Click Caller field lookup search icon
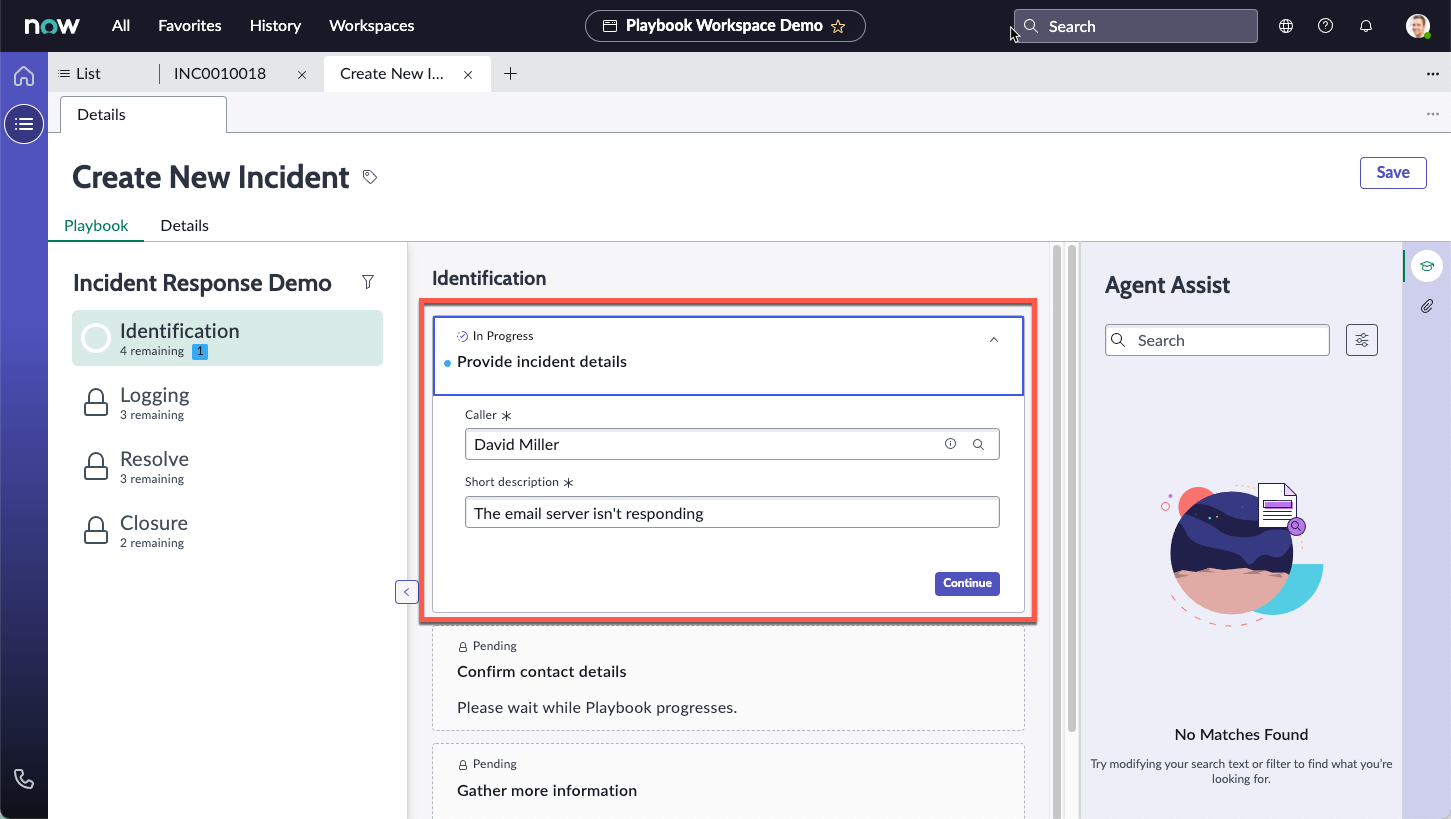The width and height of the screenshot is (1451, 819). click(979, 444)
